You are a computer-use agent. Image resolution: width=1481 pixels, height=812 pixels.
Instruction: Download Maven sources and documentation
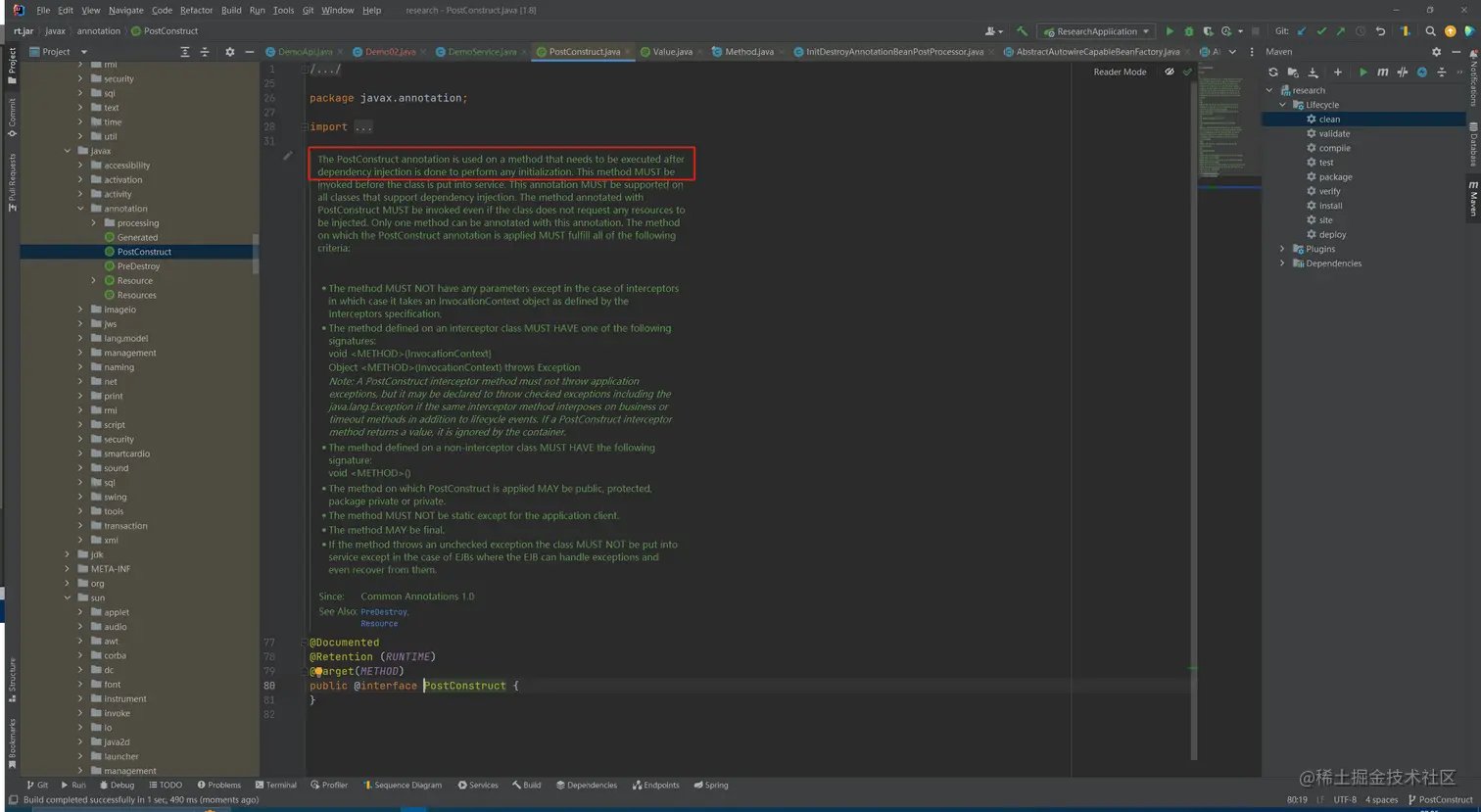(1314, 72)
